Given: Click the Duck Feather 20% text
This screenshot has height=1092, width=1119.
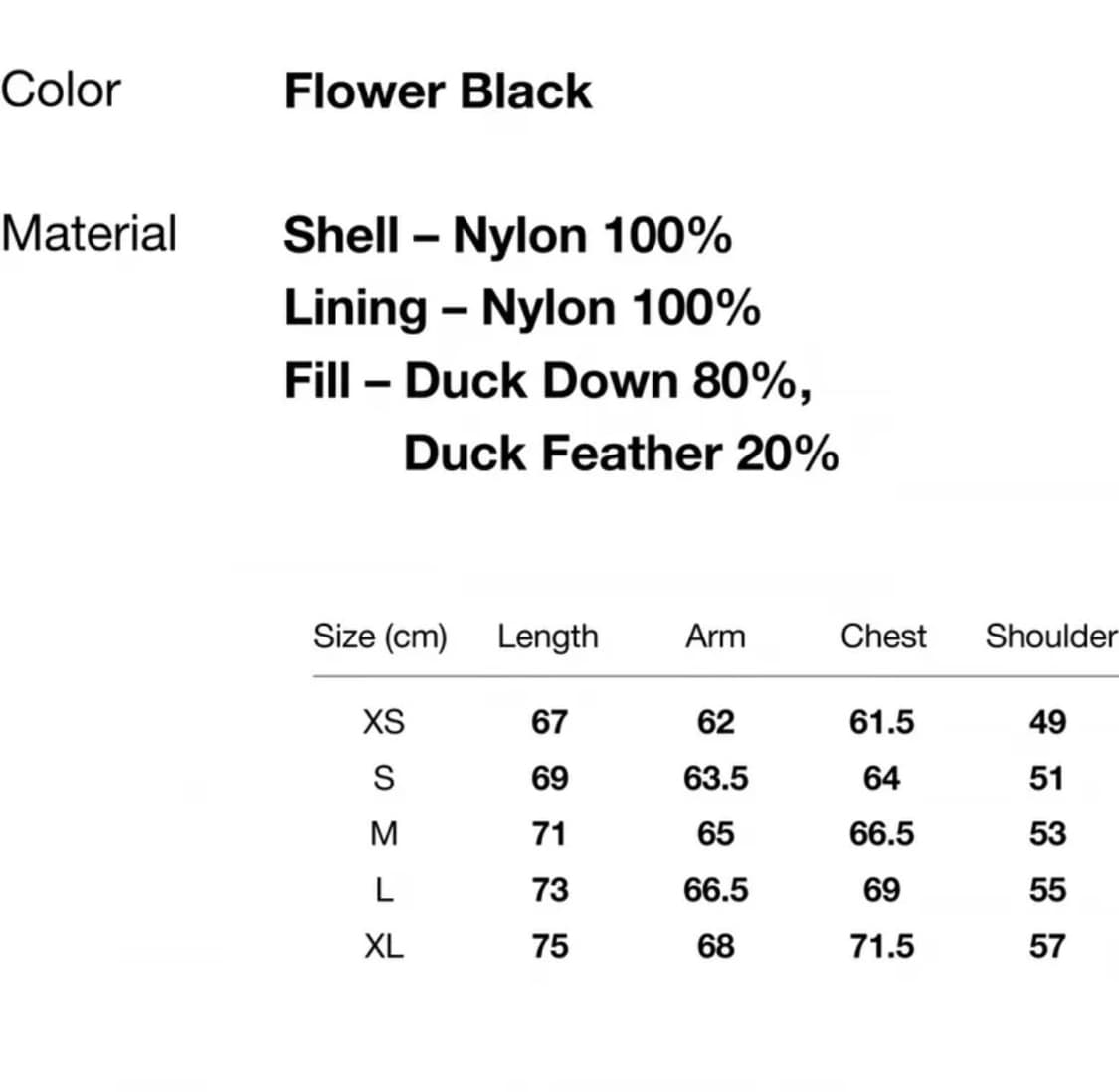Looking at the screenshot, I should tap(621, 454).
